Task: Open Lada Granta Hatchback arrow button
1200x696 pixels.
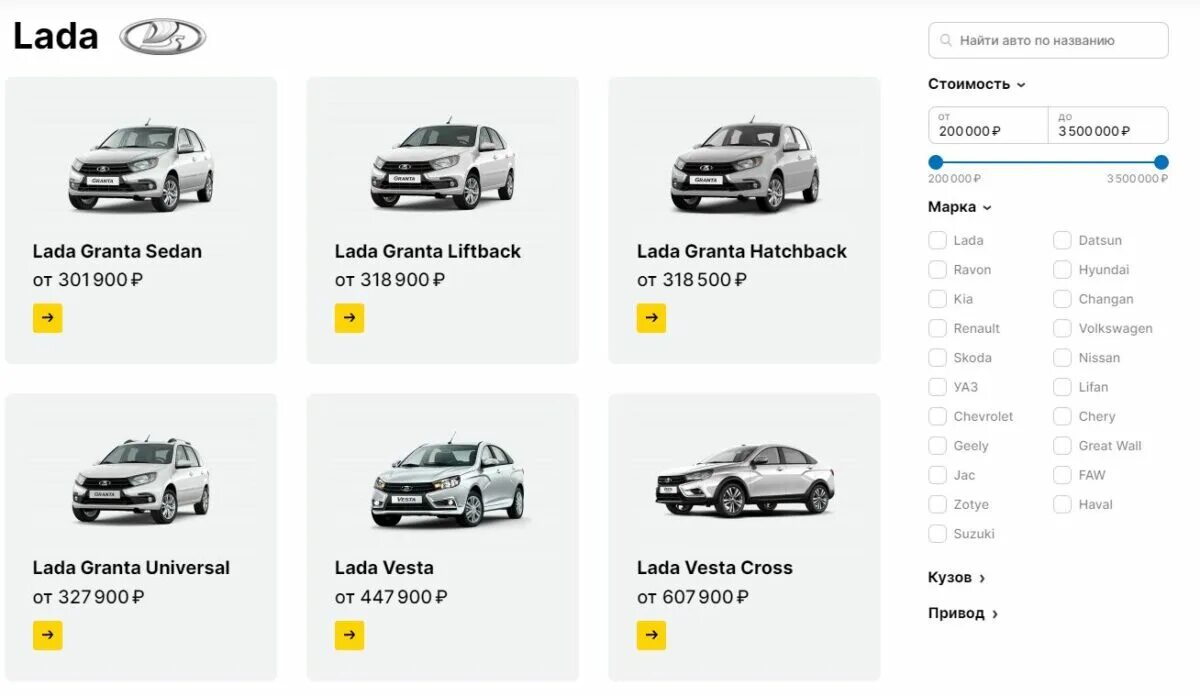Action: 651,318
